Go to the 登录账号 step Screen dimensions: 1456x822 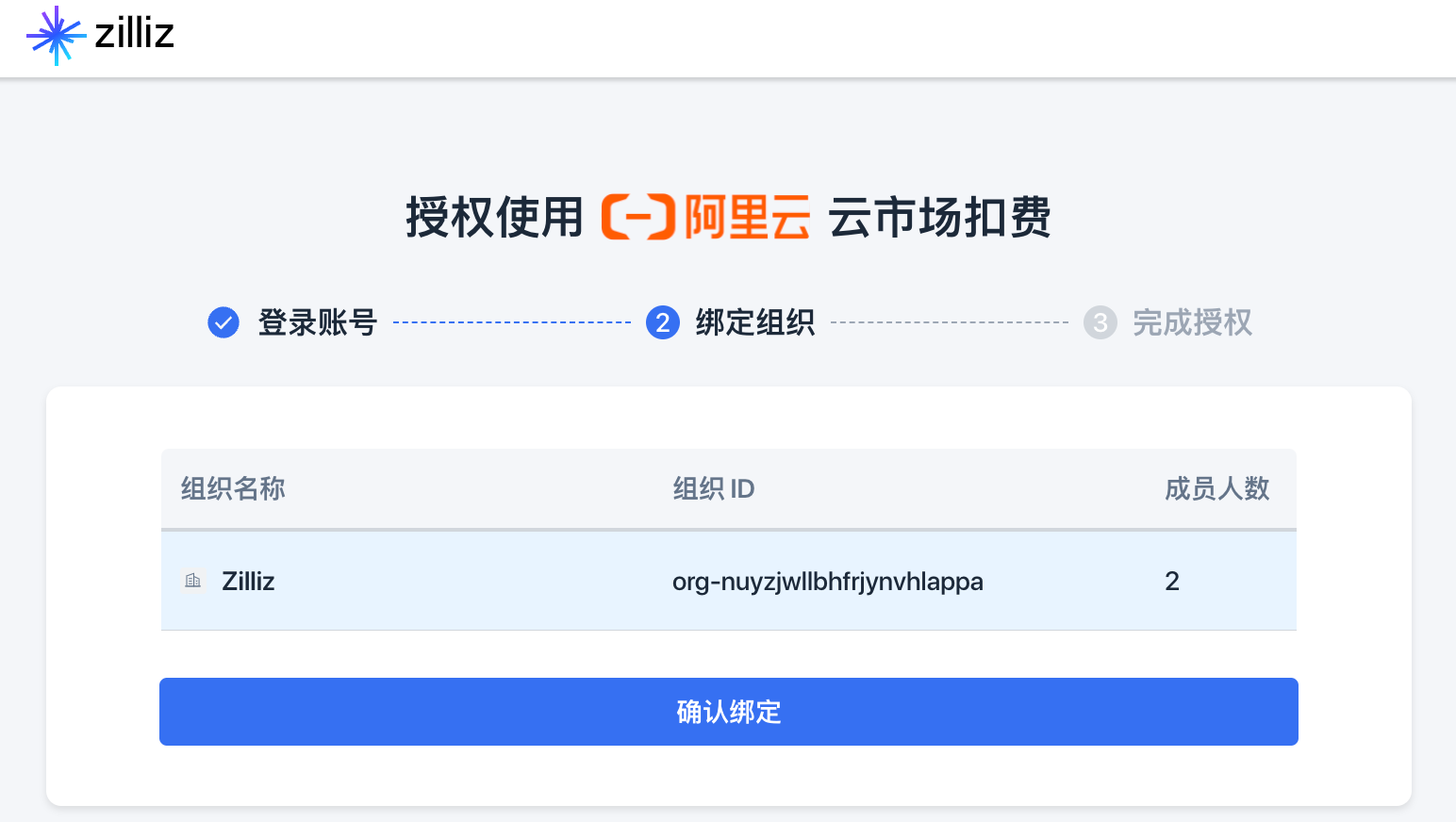[318, 322]
